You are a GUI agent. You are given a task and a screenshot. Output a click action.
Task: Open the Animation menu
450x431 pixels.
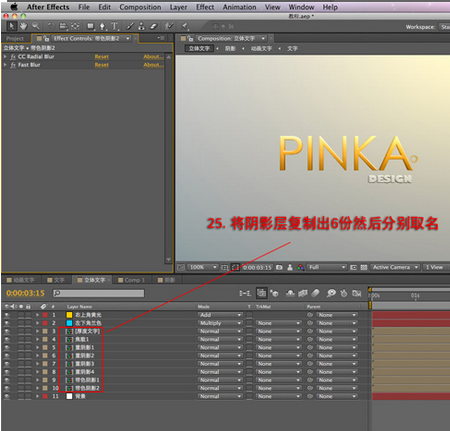239,7
